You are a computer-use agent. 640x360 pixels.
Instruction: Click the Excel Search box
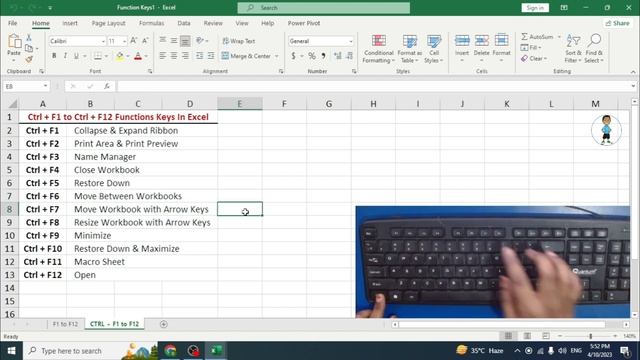pos(324,8)
